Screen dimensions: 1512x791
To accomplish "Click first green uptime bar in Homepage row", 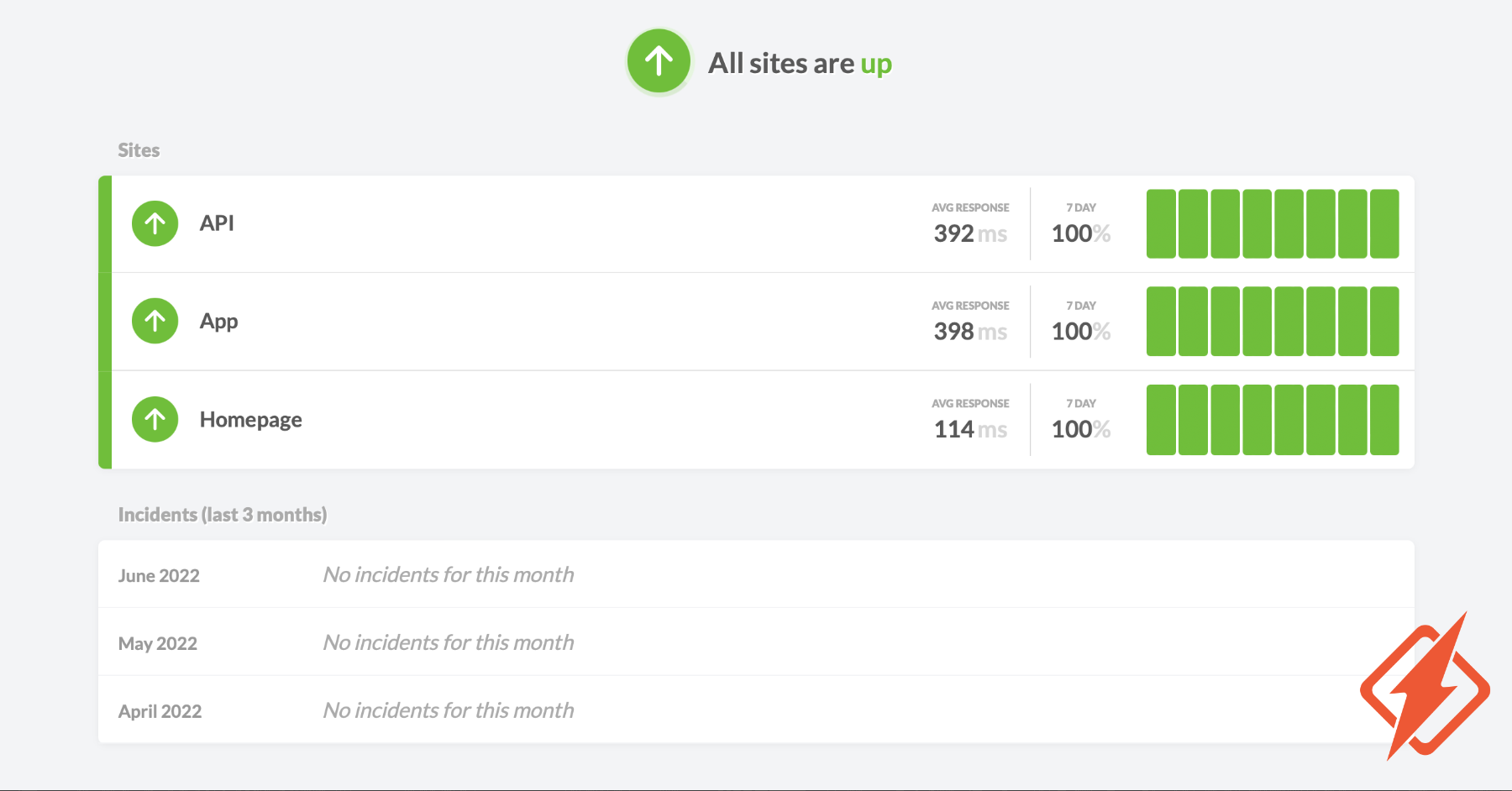I will pos(1161,420).
